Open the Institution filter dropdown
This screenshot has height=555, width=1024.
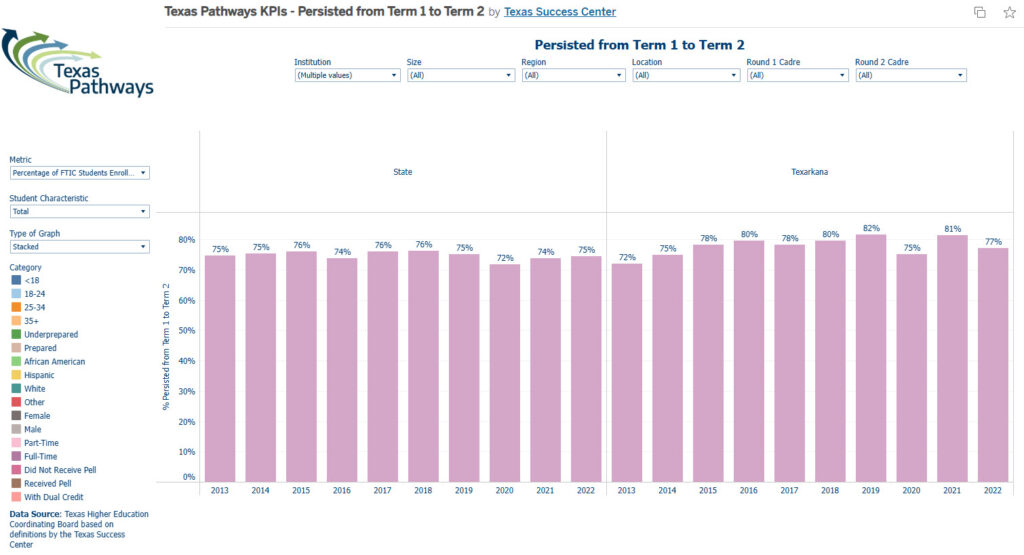click(347, 75)
